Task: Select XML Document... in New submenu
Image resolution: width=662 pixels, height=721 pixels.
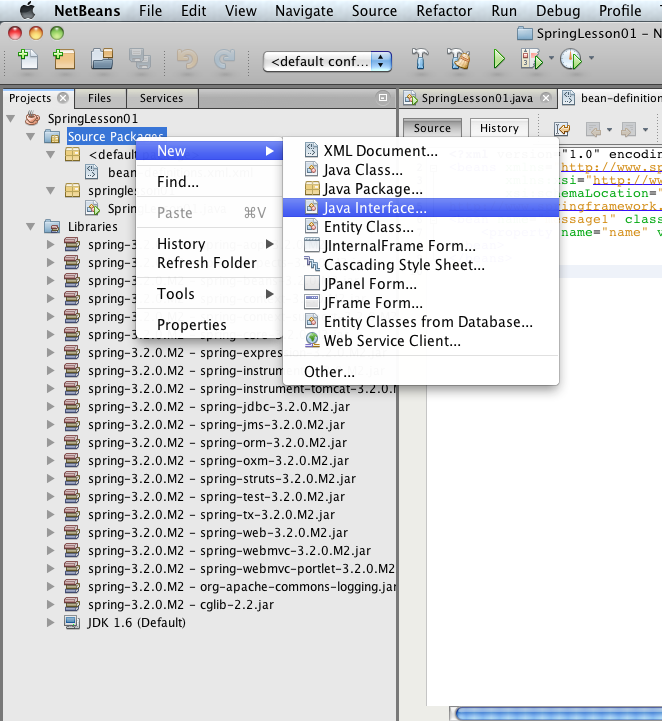Action: (421, 151)
